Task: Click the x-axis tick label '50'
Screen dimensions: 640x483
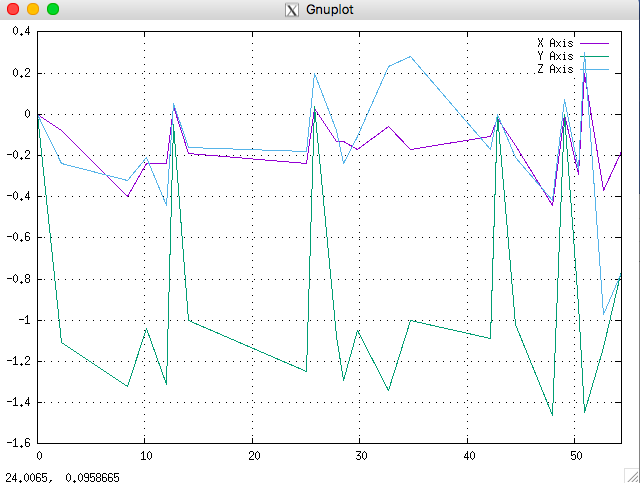Action: point(576,456)
